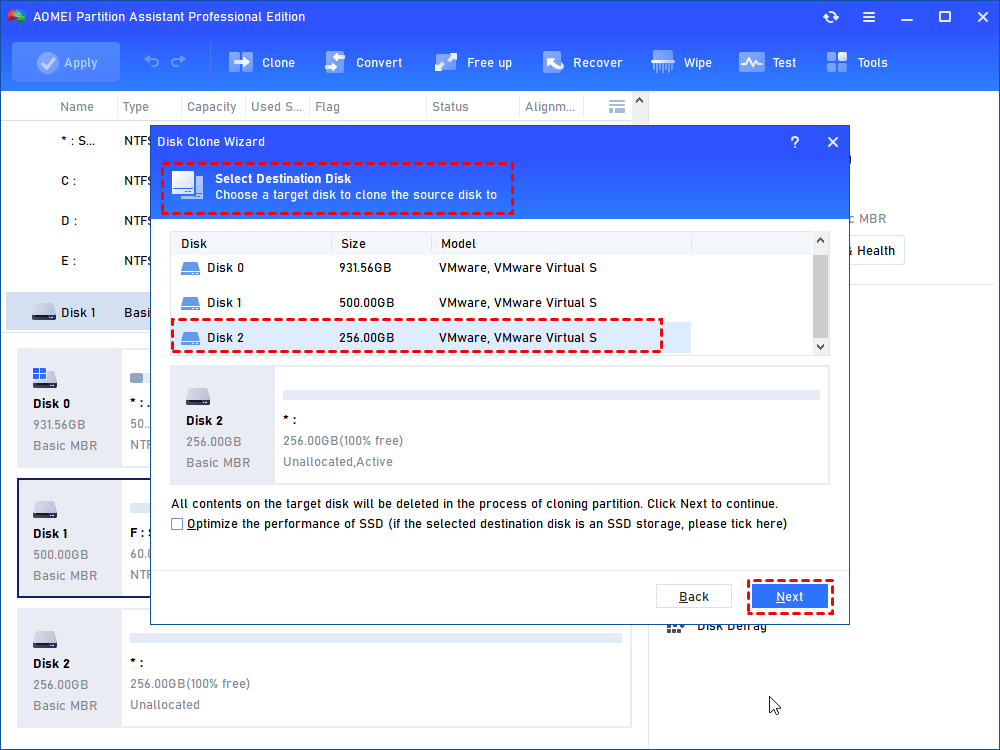Click the AOMEI app logo icon
The height and width of the screenshot is (750, 1000).
point(17,17)
